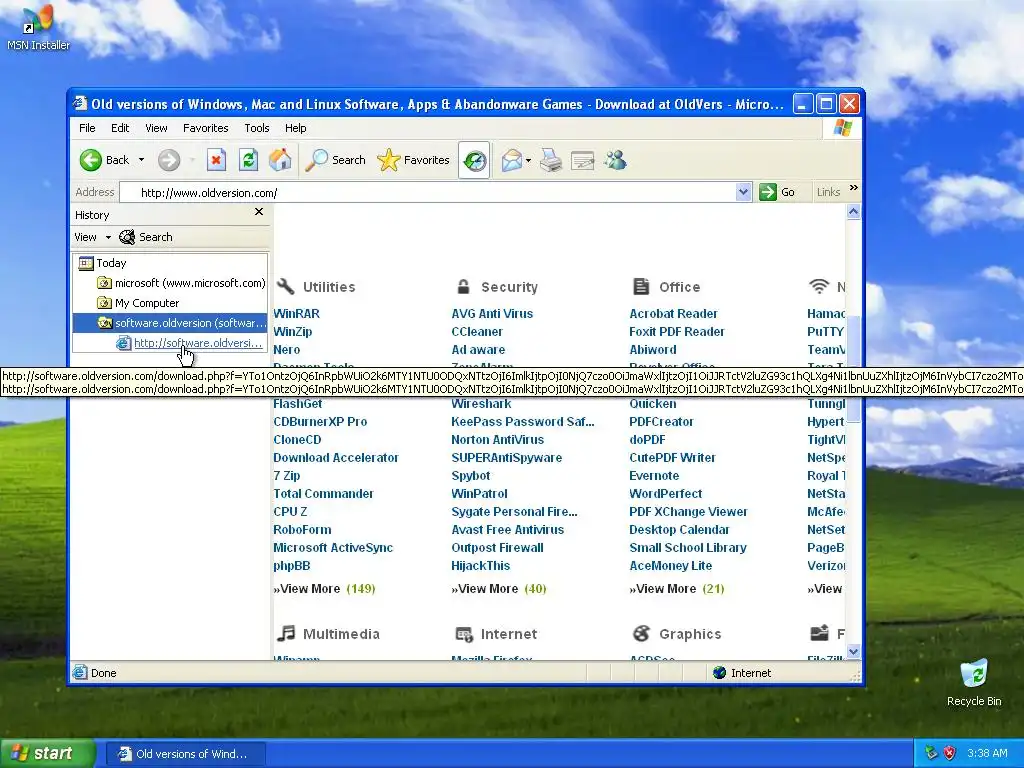Open the Back button history dropdown arrow
This screenshot has width=1024, height=768.
(x=141, y=160)
